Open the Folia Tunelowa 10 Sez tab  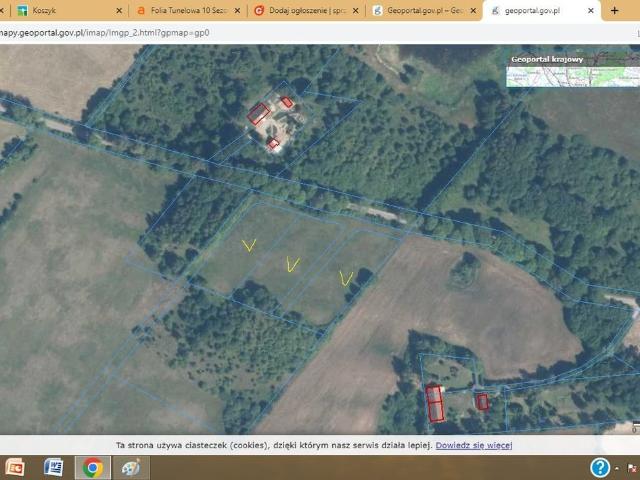tap(188, 11)
